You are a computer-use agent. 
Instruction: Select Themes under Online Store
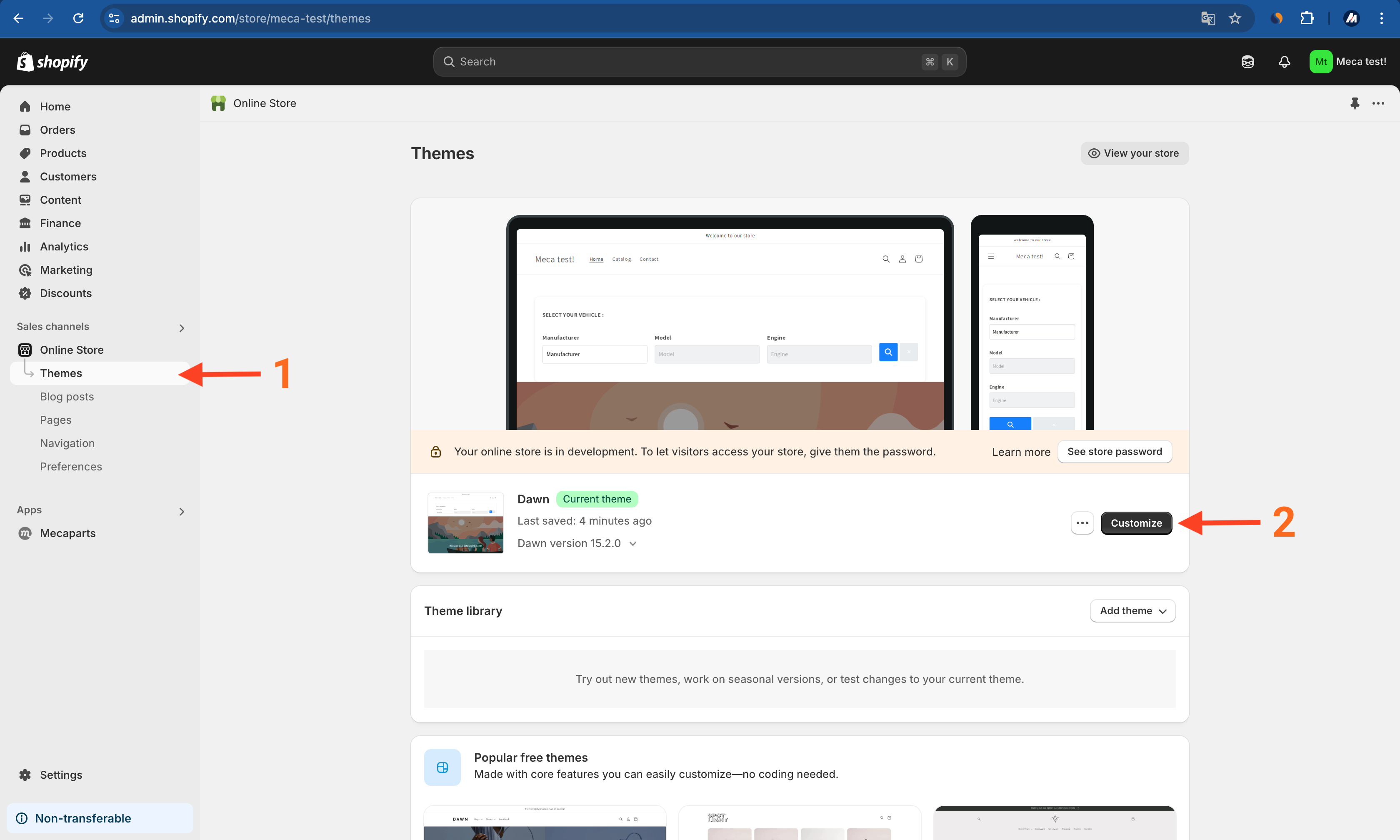100,373
